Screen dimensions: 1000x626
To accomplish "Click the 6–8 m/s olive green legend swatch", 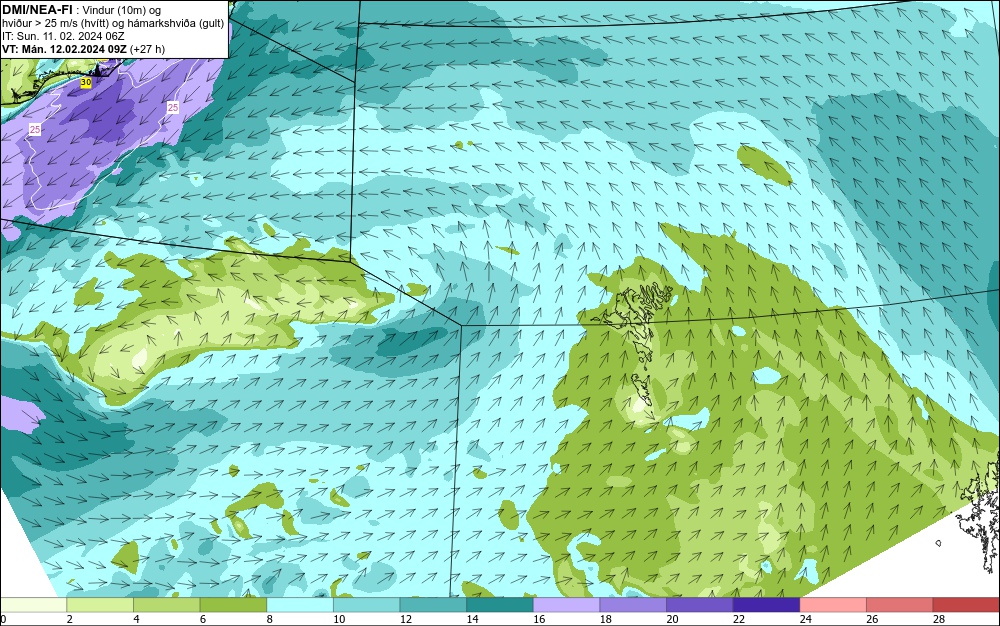I will point(233,605).
